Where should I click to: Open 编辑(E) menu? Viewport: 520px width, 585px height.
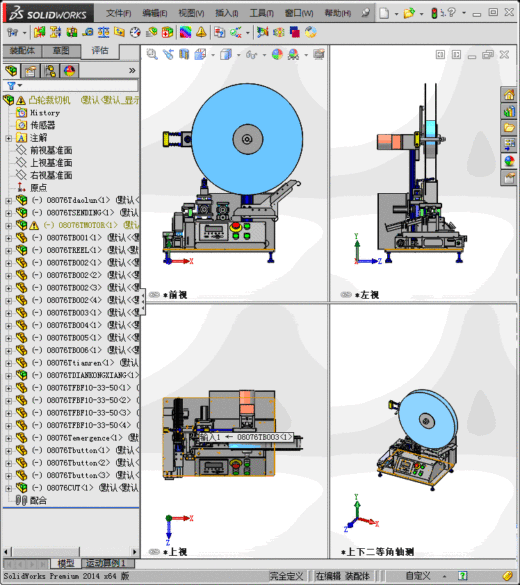(154, 13)
